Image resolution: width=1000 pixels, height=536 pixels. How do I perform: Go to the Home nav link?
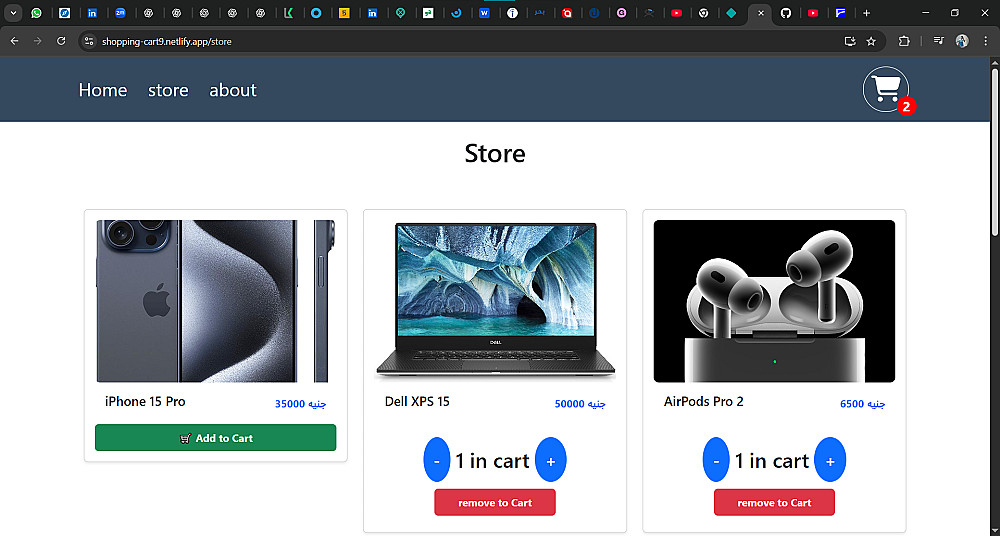103,90
